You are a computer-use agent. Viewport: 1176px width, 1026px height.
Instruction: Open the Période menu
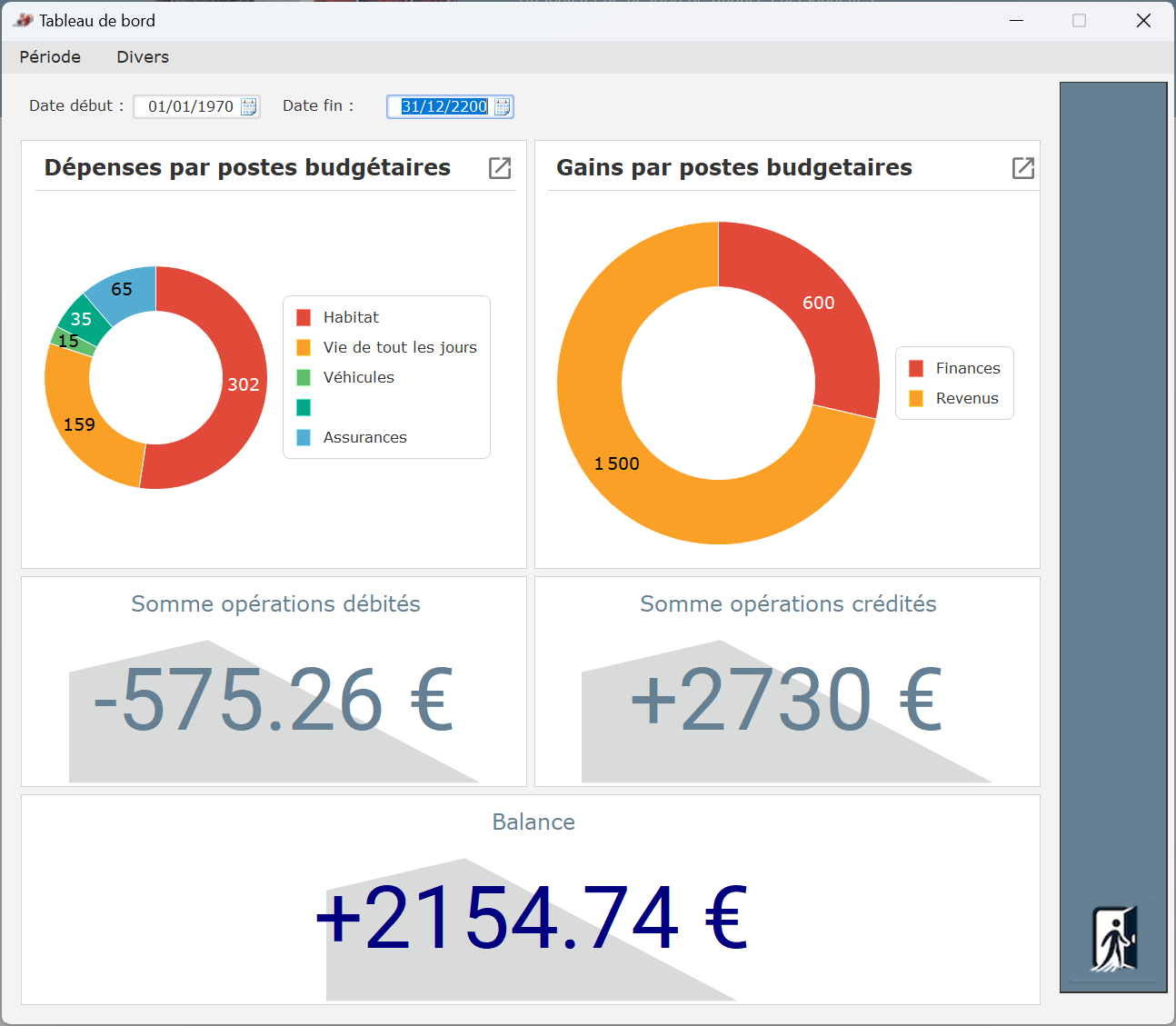pyautogui.click(x=50, y=57)
